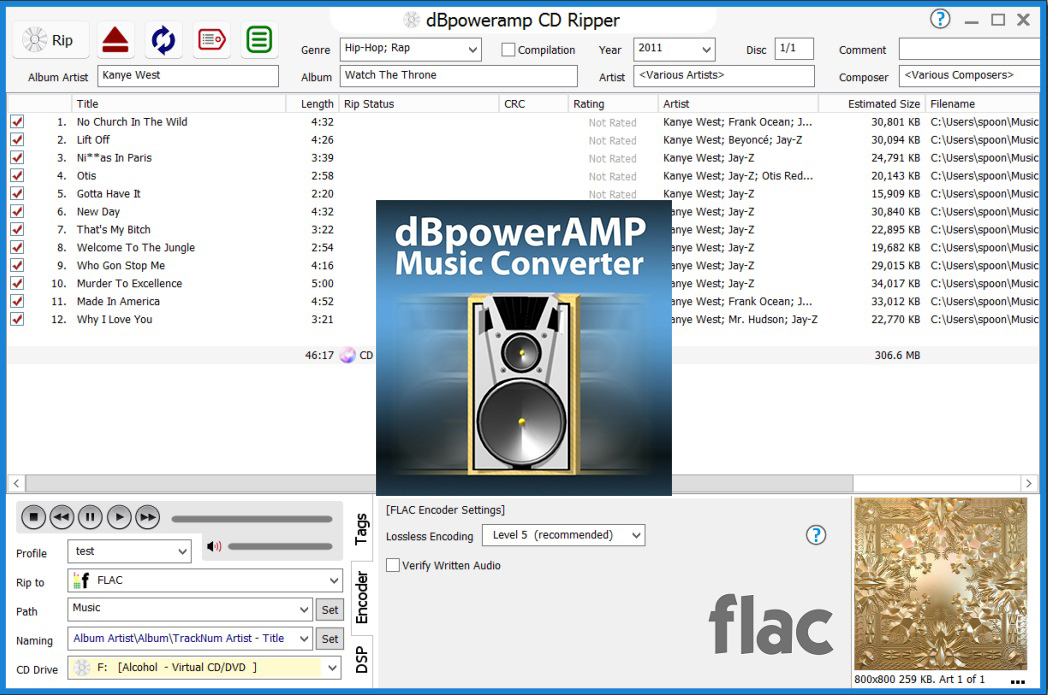Screen dimensions: 1048x695
Task: Click the dBpowerAMP Music Converter splash image
Action: 524,348
